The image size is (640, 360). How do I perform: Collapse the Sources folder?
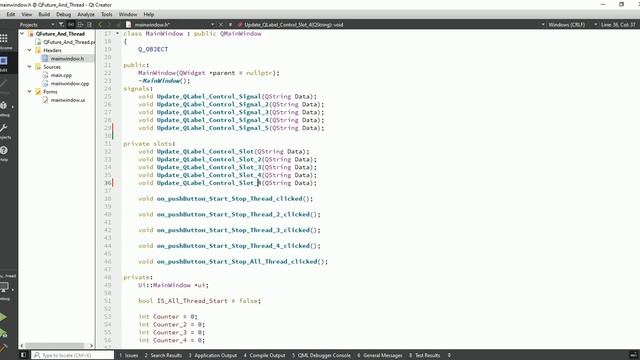(29, 67)
